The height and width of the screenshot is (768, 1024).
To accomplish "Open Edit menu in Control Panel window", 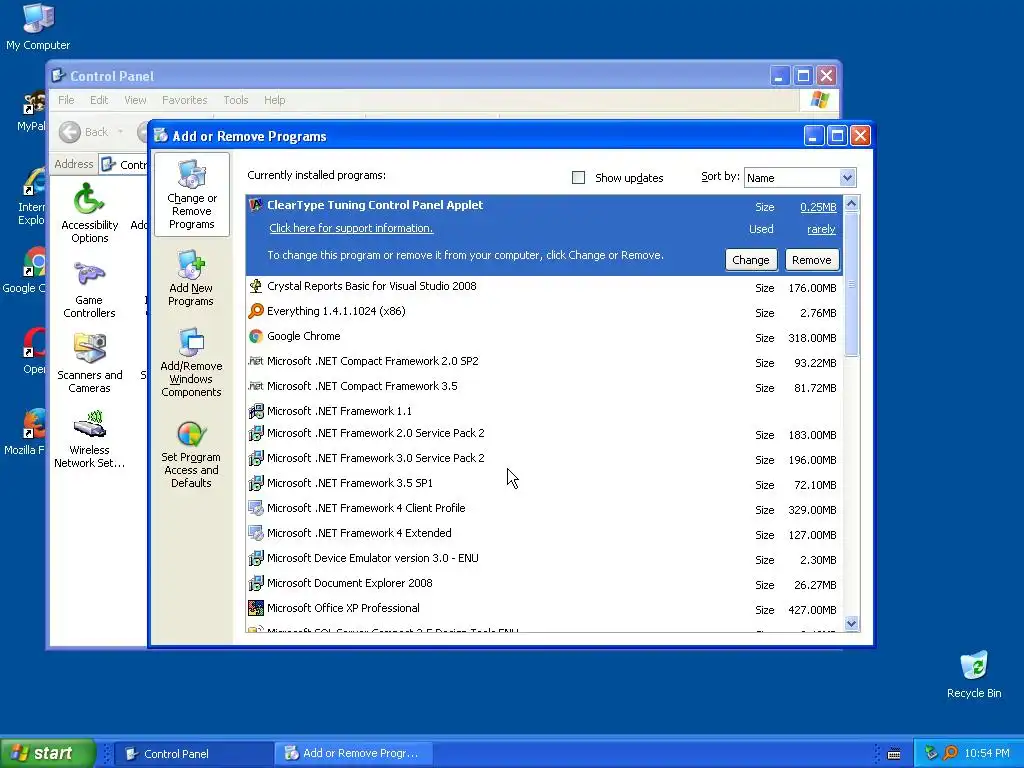I will [x=99, y=100].
